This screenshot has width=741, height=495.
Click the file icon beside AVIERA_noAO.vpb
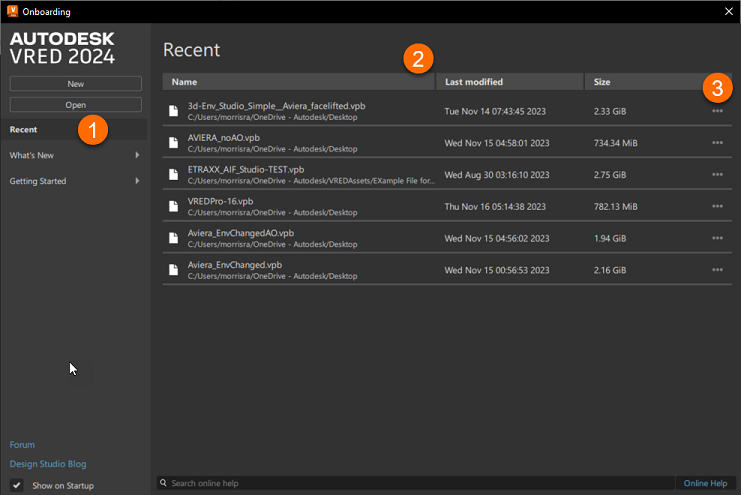point(173,143)
